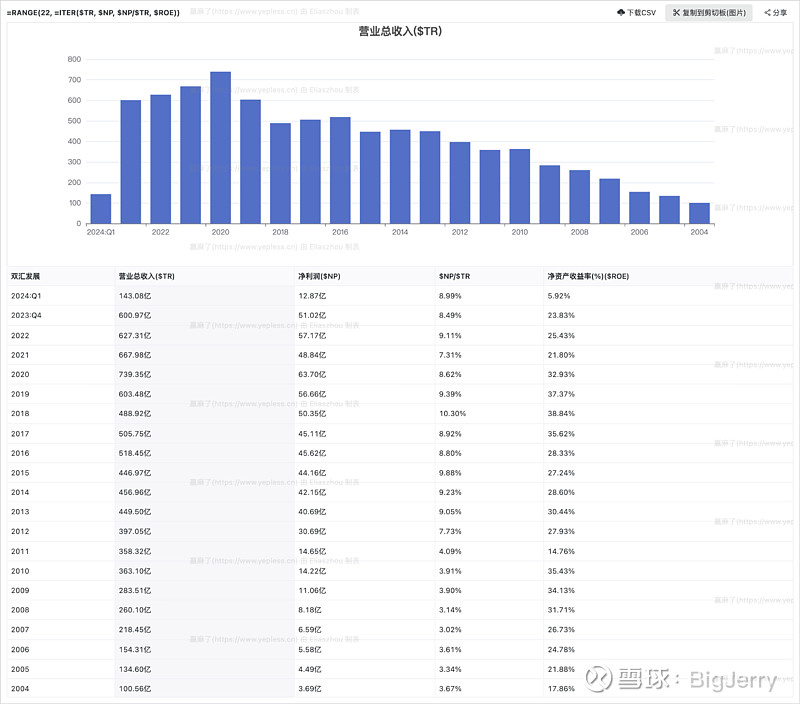Click x-axis label 2014
Image resolution: width=800 pixels, height=704 pixels.
(399, 232)
